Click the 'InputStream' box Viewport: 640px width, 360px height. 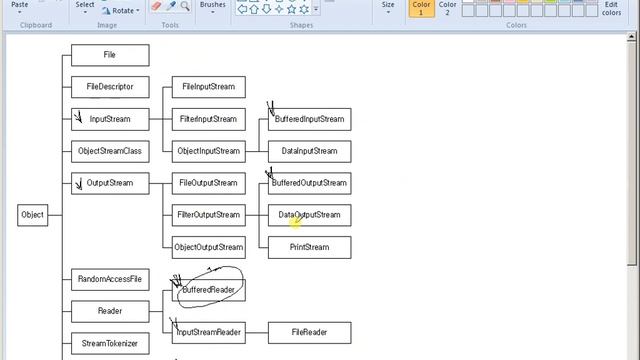110,119
